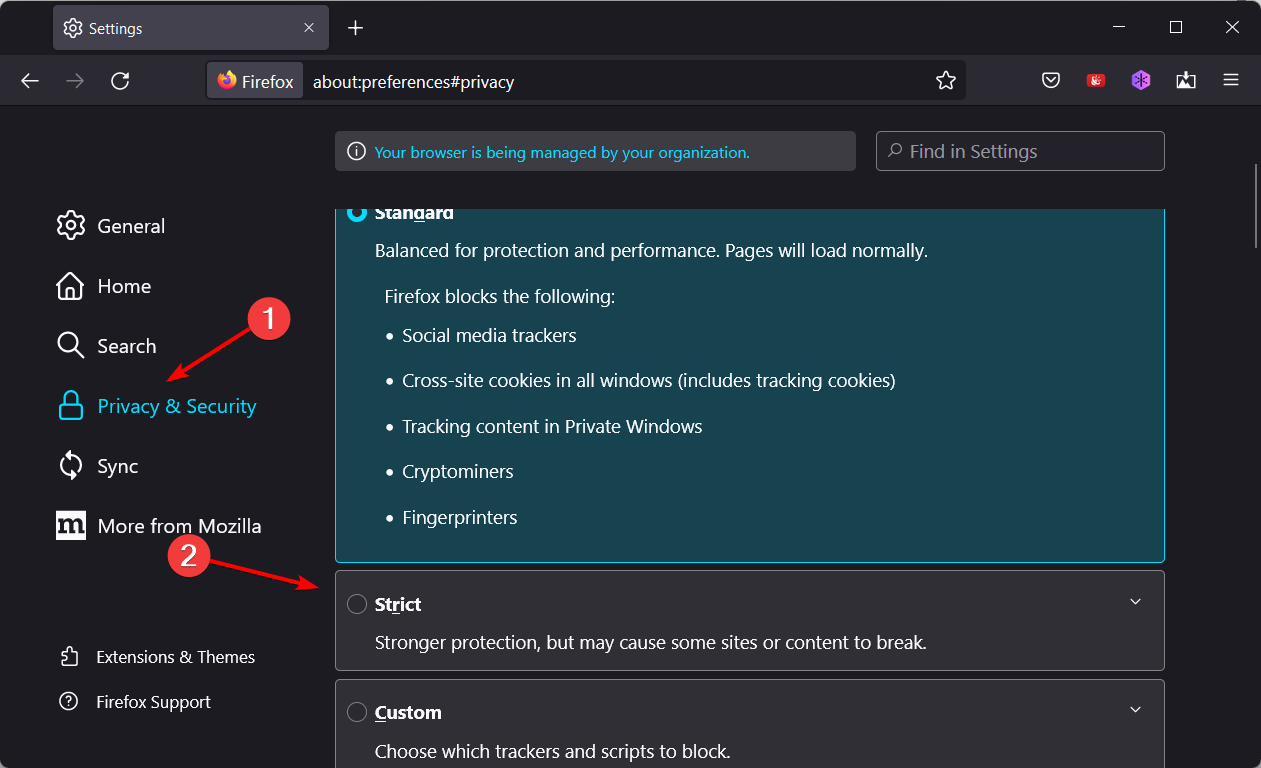Focus the Find in Settings search box

(x=1020, y=151)
